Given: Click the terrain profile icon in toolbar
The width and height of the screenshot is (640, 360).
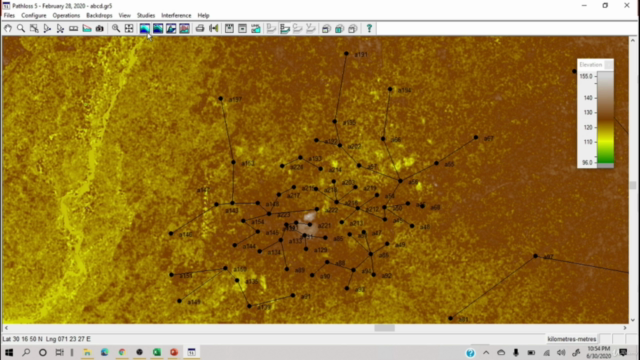Looking at the screenshot, I should click(x=87, y=28).
